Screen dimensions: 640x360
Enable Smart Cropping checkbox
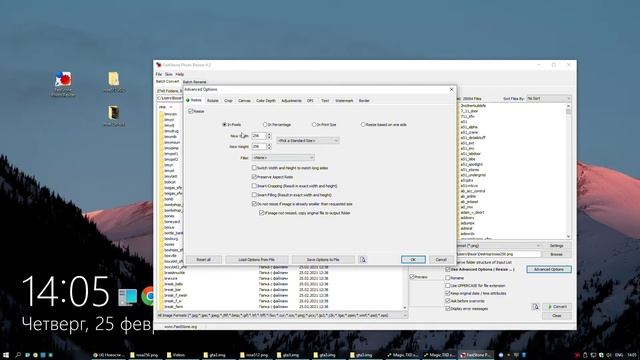point(254,186)
